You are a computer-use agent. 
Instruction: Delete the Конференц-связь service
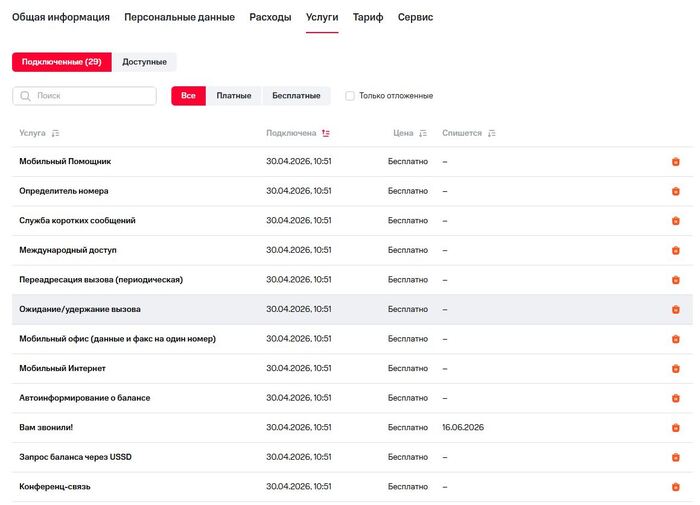pos(675,487)
